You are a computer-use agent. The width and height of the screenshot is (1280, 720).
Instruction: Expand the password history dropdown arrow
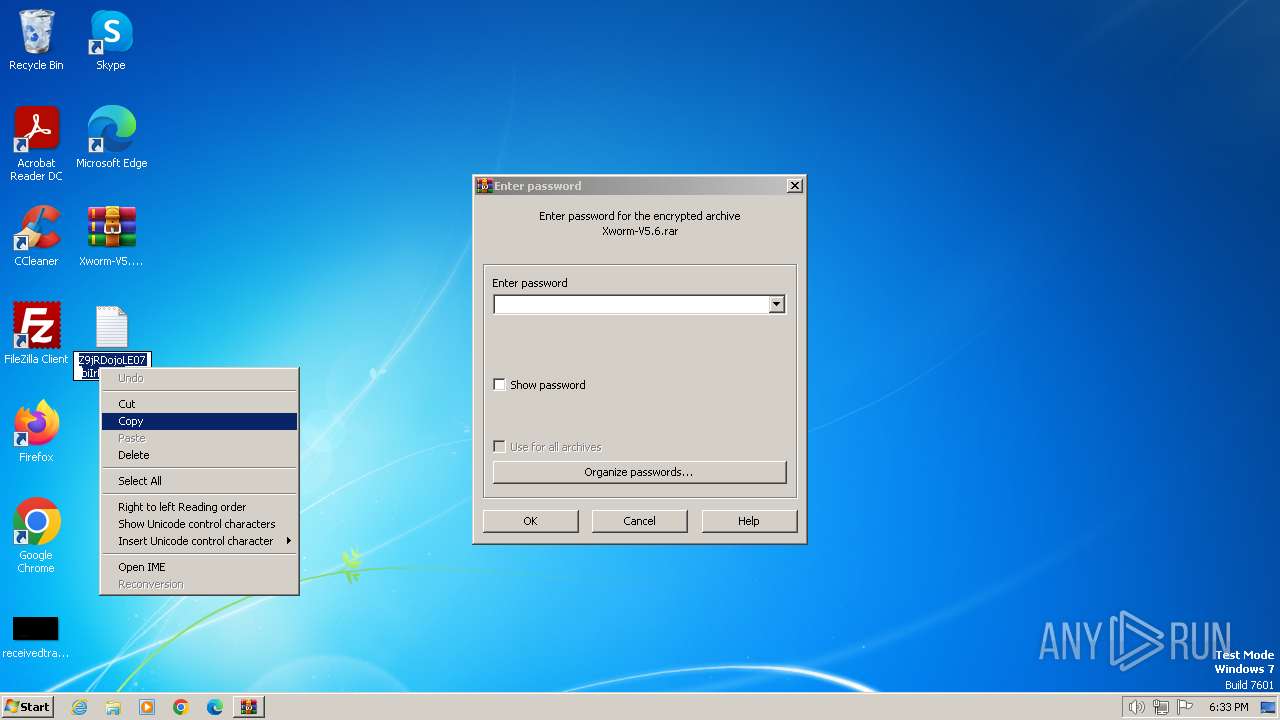777,304
